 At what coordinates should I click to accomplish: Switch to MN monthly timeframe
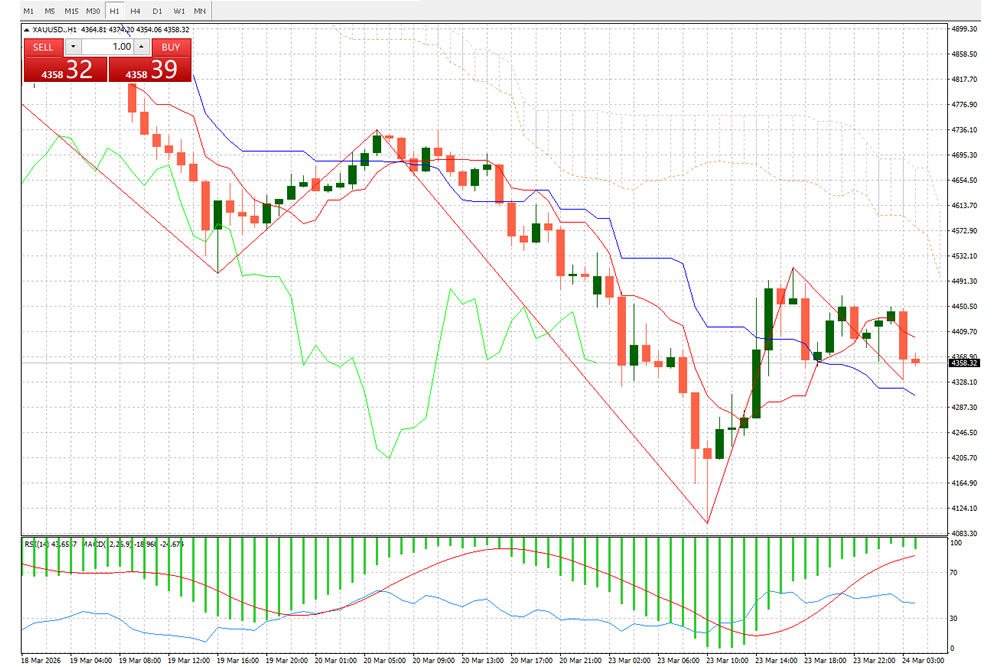[x=200, y=10]
